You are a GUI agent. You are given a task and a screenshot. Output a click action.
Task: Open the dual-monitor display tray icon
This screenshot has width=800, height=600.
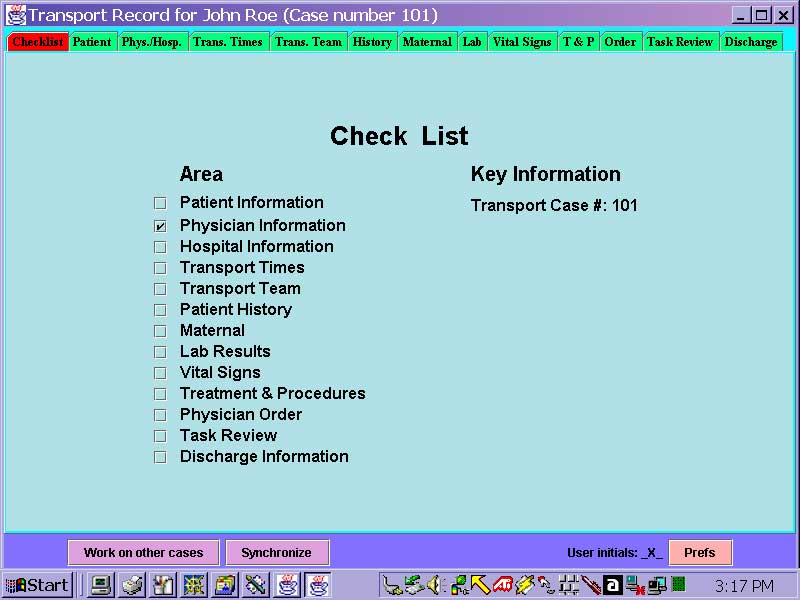point(655,584)
